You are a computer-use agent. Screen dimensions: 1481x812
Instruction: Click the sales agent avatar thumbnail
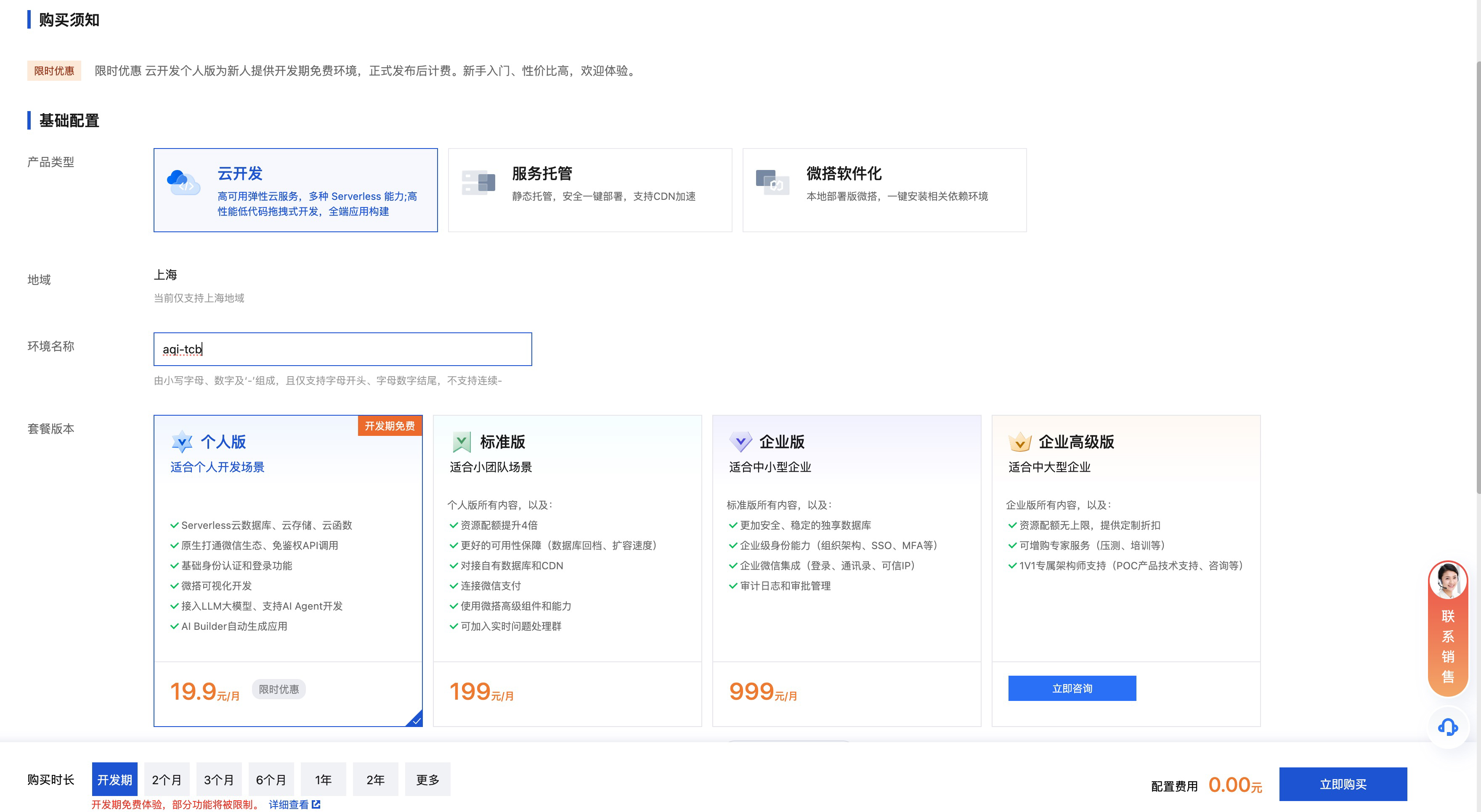1448,580
